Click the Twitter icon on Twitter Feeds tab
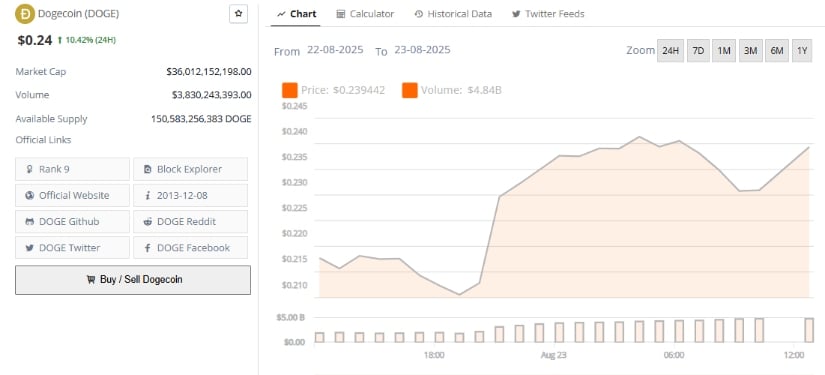 (516, 14)
